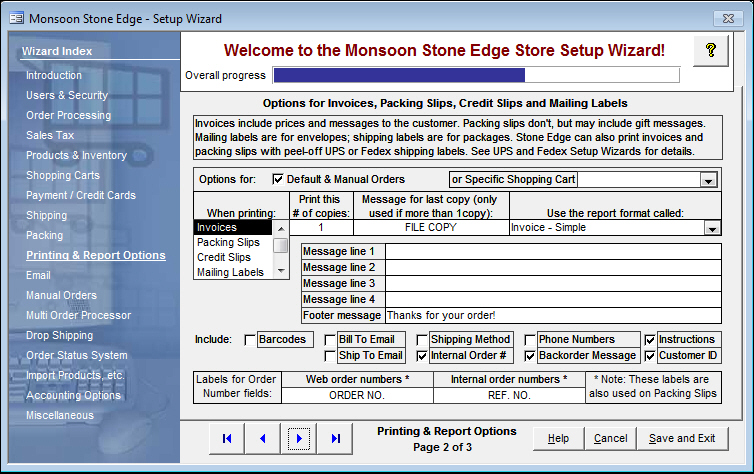
Task: Expand the report format dropdown
Action: coord(712,228)
